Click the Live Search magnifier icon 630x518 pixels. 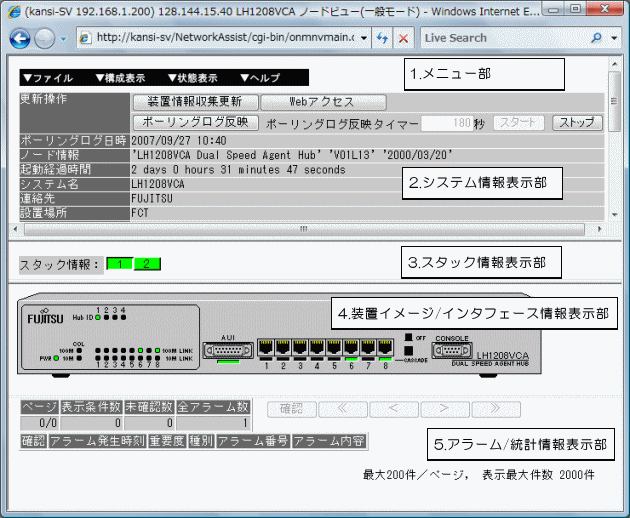597,38
